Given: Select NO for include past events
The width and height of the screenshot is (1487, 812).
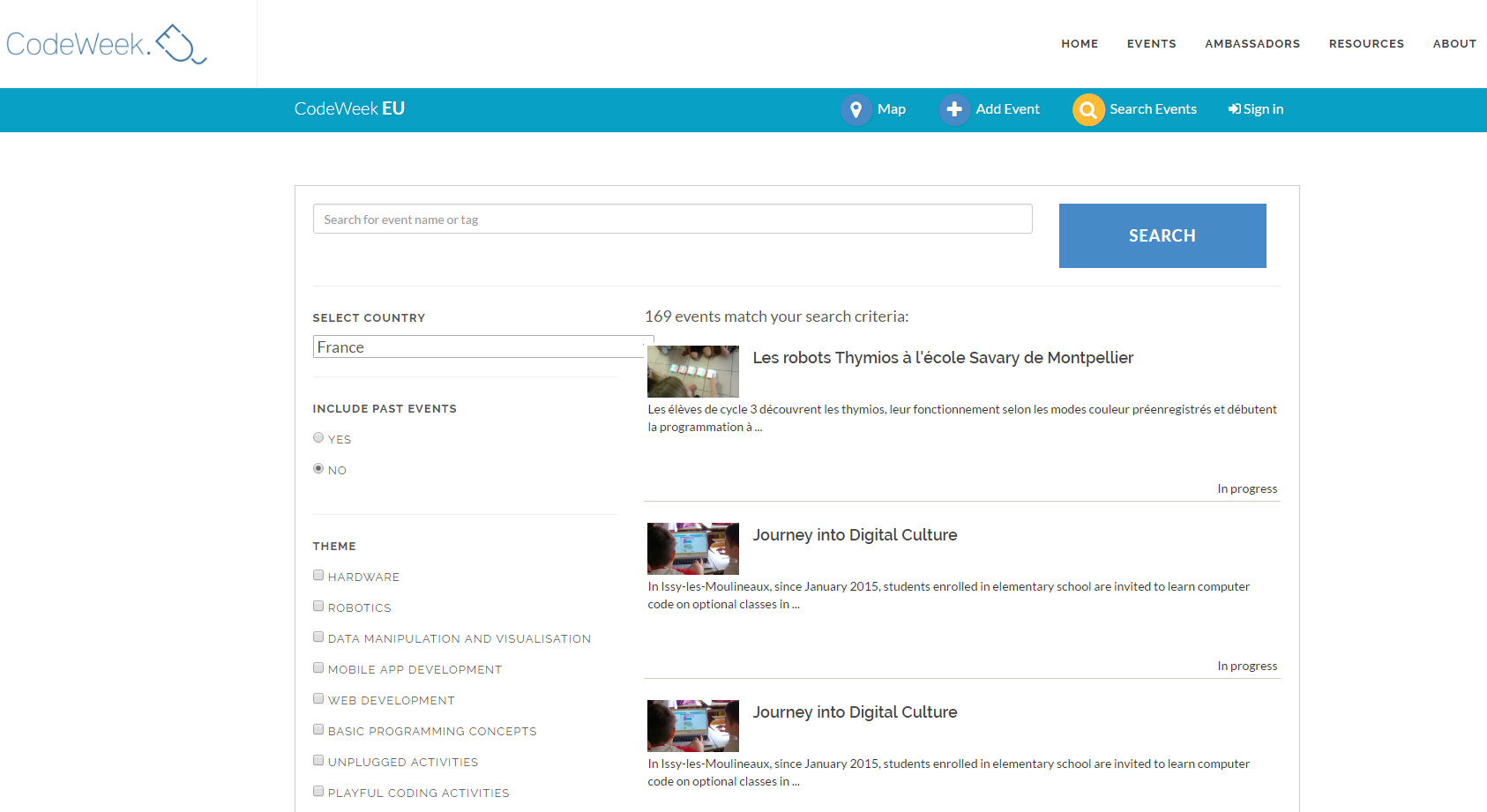Looking at the screenshot, I should click(318, 468).
